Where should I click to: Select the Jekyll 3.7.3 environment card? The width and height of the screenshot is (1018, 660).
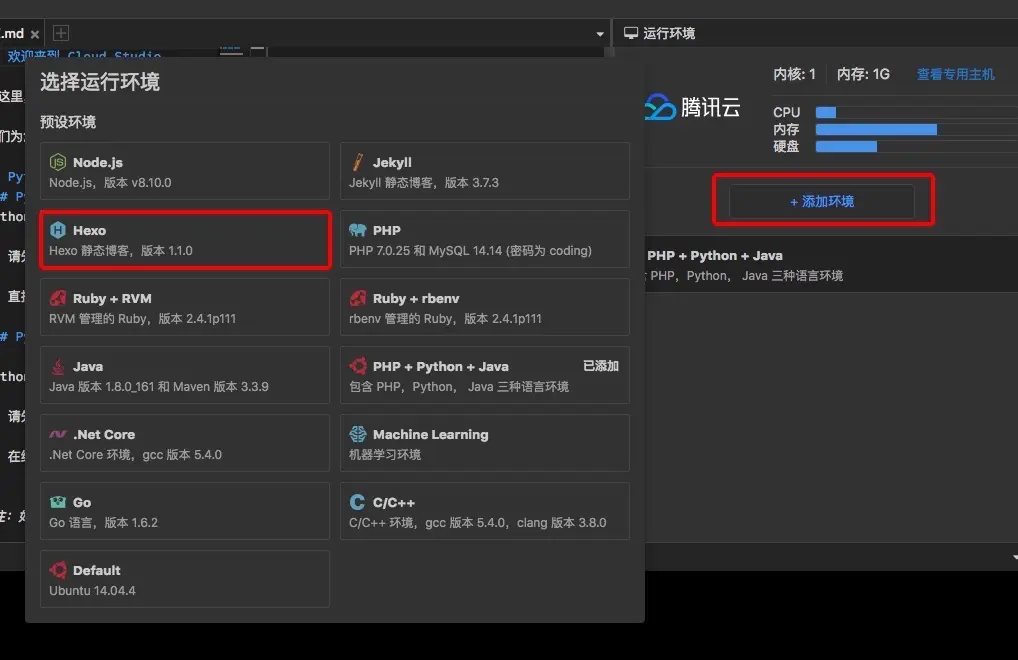(485, 171)
